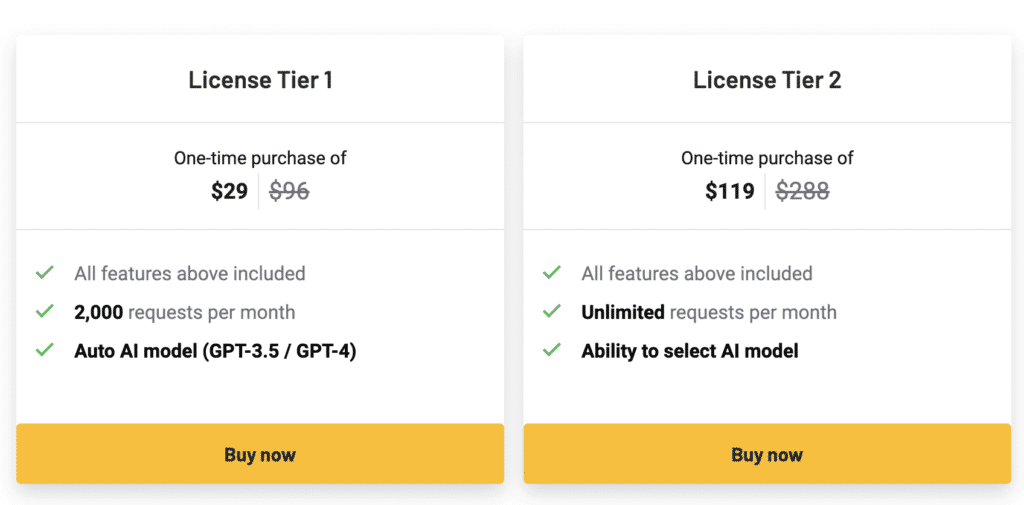The height and width of the screenshot is (505, 1024).
Task: Click Tier 2 'All features above included' text
Action: (697, 273)
